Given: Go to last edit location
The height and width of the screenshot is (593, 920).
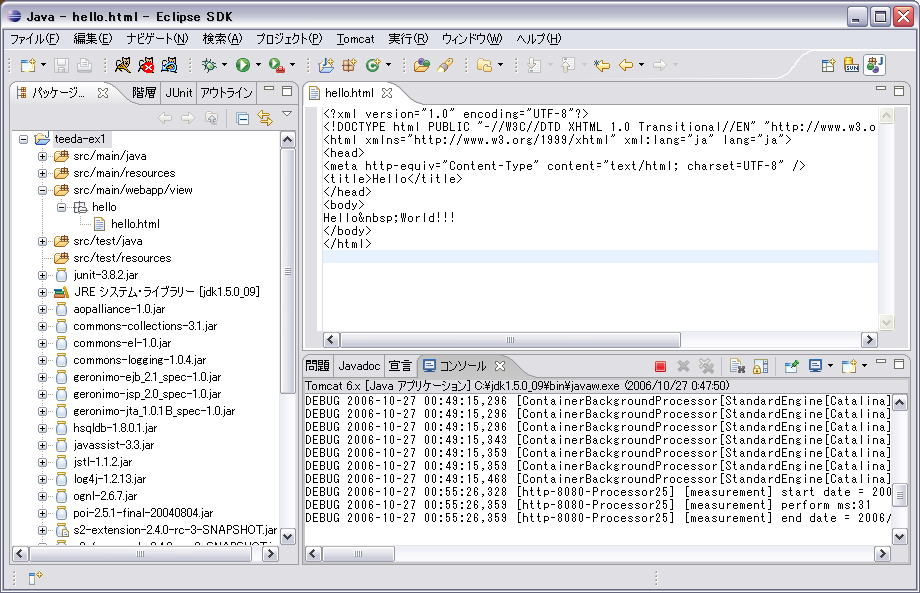Looking at the screenshot, I should click(x=601, y=66).
